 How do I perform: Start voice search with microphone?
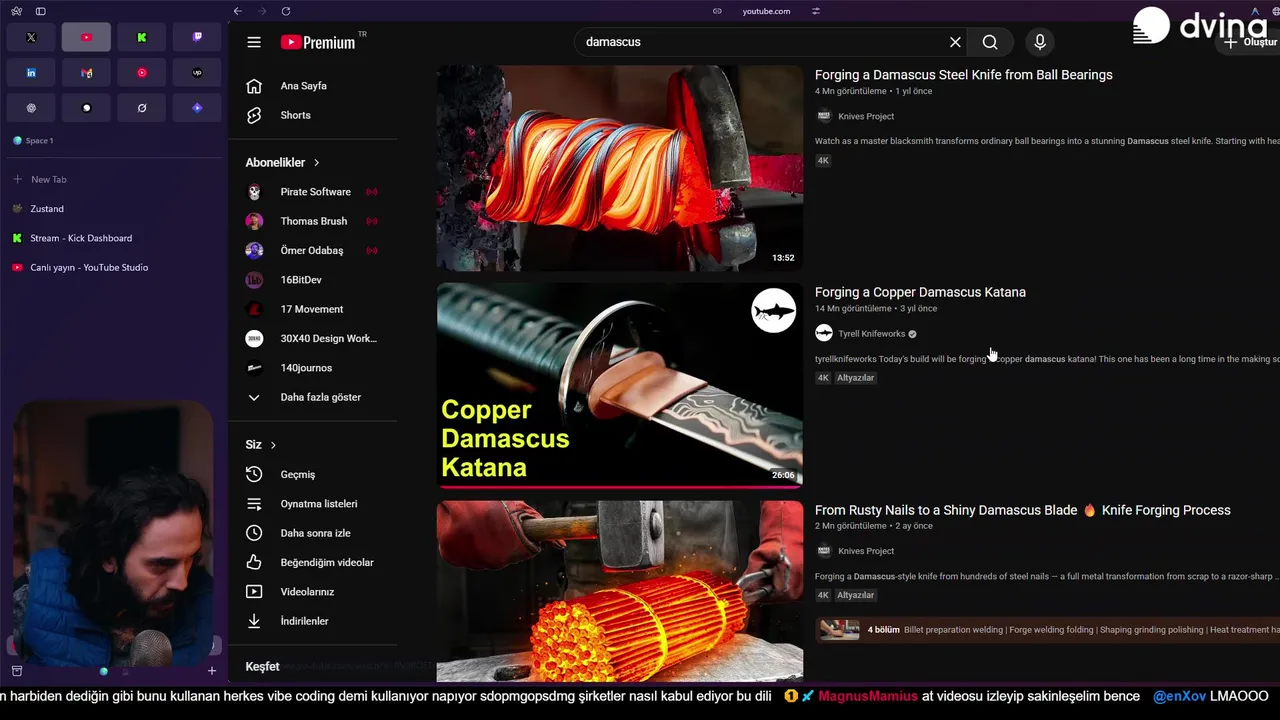click(1040, 42)
